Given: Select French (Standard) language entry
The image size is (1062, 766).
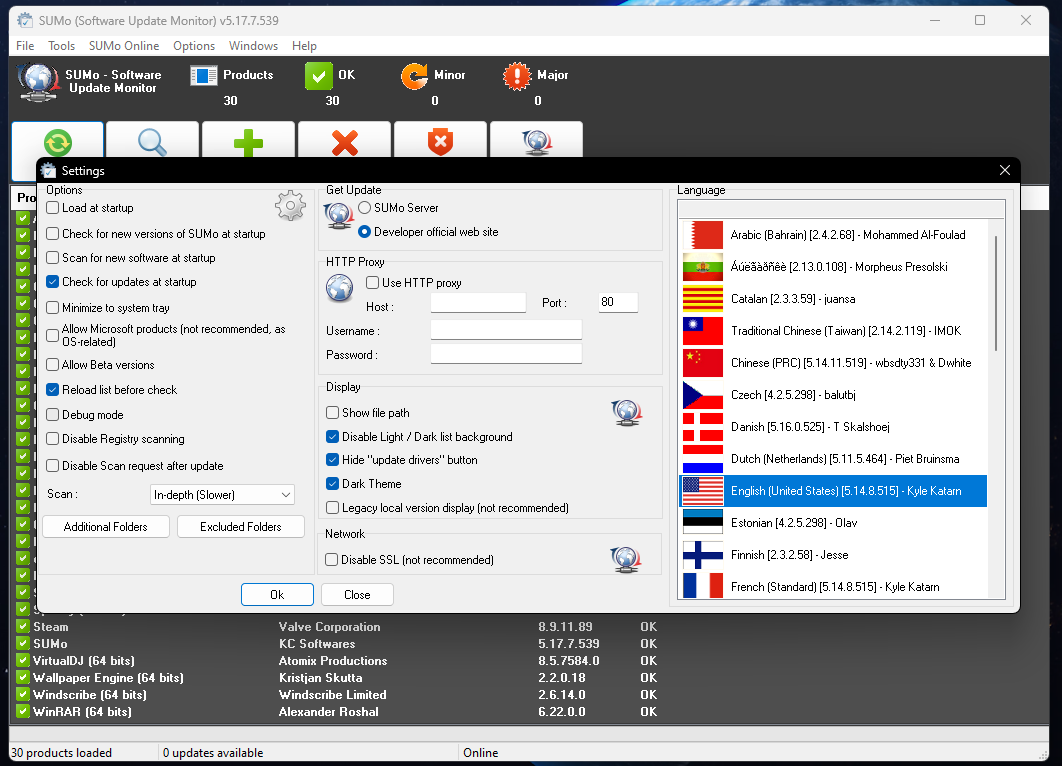Looking at the screenshot, I should coord(833,587).
